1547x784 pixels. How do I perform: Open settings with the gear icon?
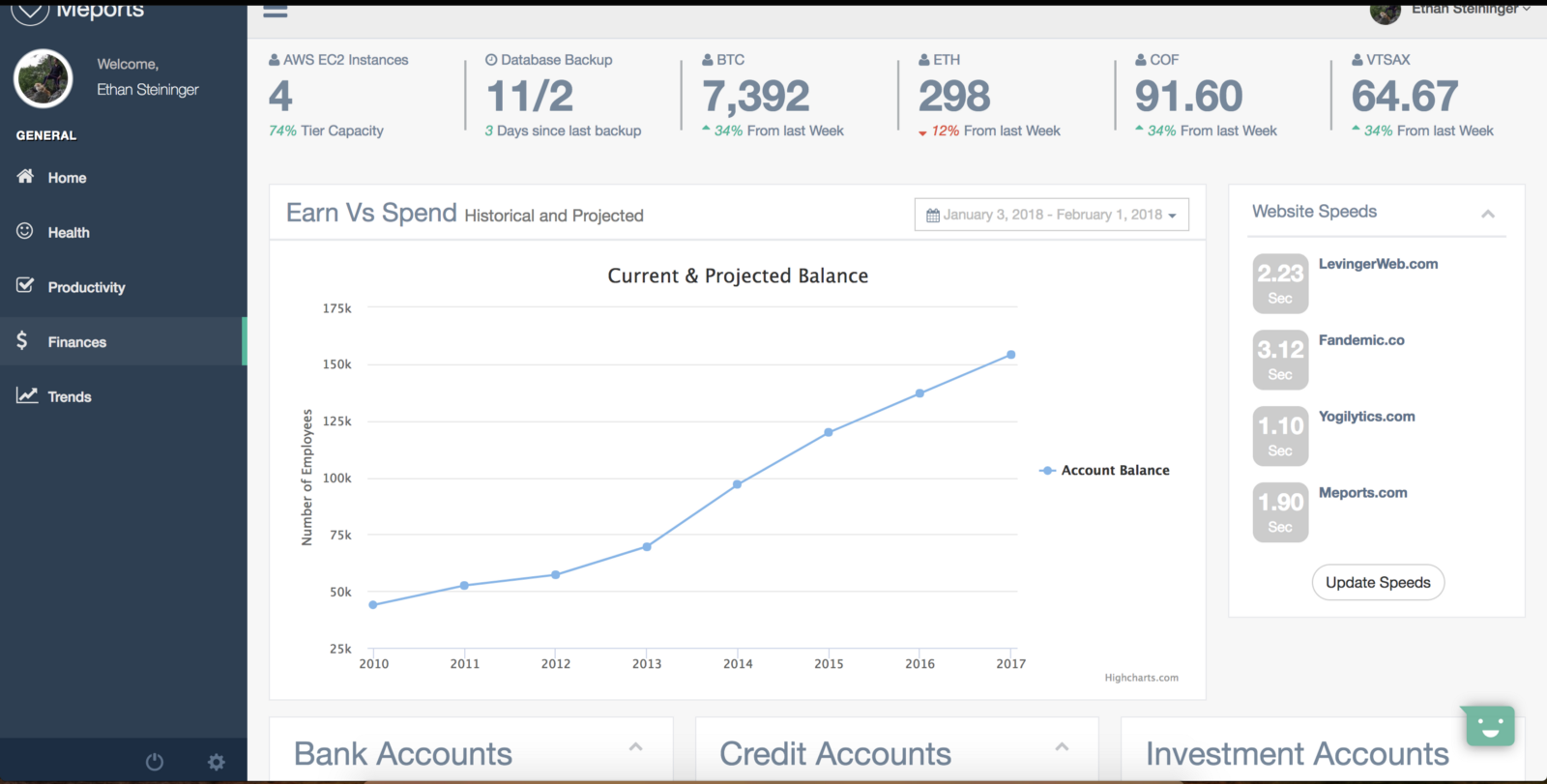[x=217, y=762]
